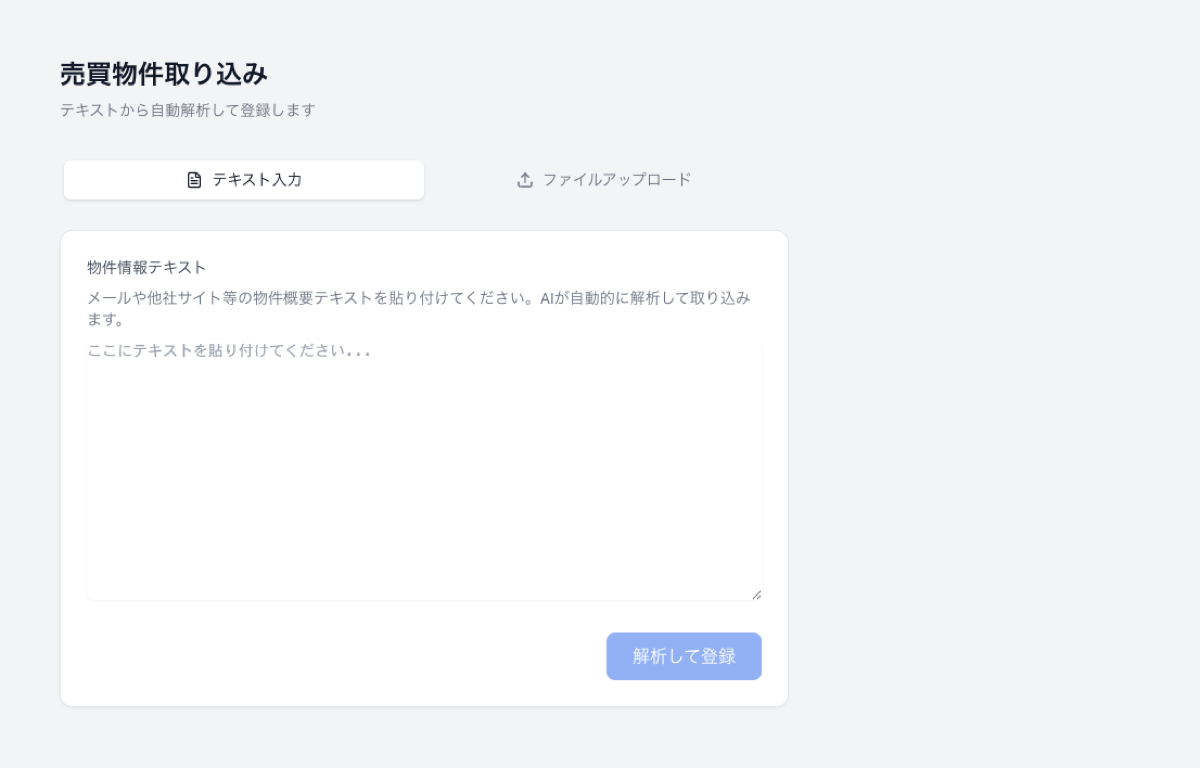Click the ます。 line of the description

(x=105, y=320)
